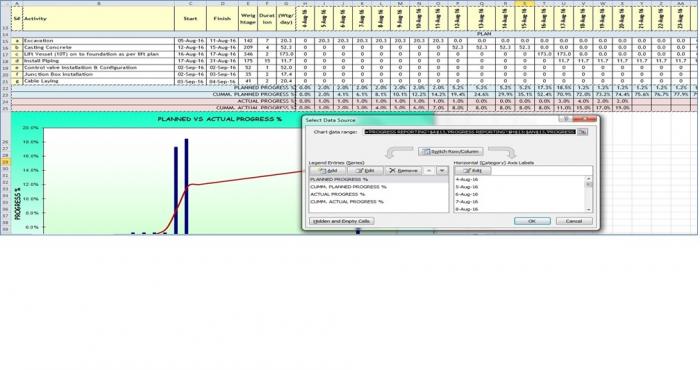The width and height of the screenshot is (700, 370).
Task: Click the PROGRESS % vertical axis title
Action: coord(18,204)
